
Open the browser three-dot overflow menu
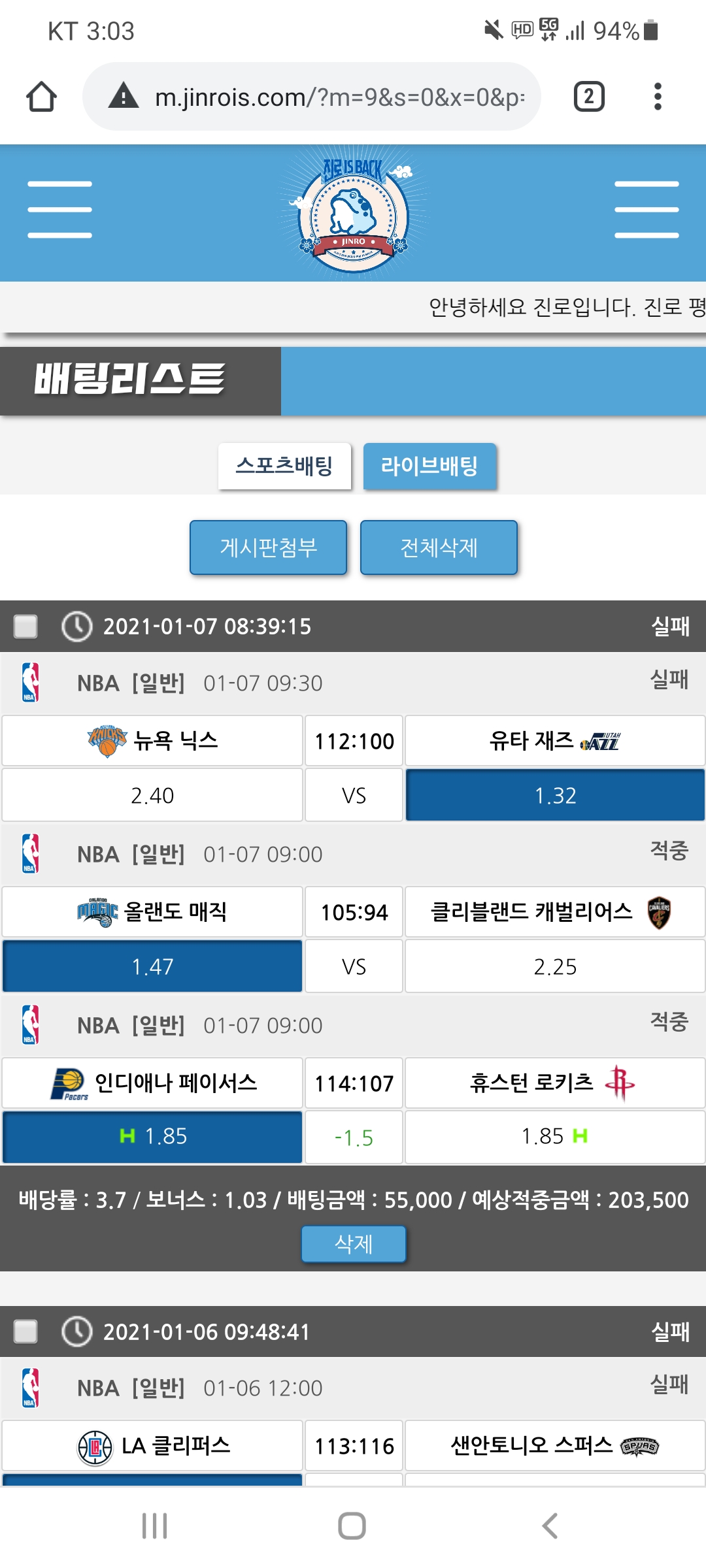(658, 97)
